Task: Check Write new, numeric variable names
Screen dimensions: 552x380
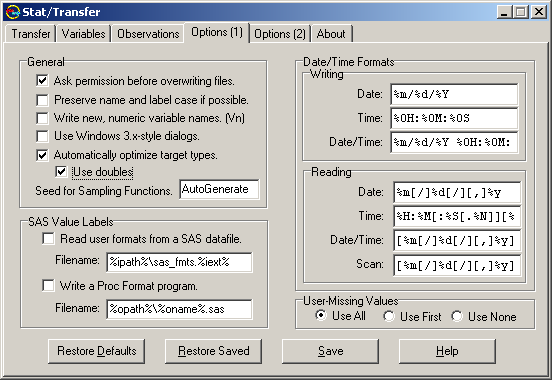Action: (x=42, y=118)
